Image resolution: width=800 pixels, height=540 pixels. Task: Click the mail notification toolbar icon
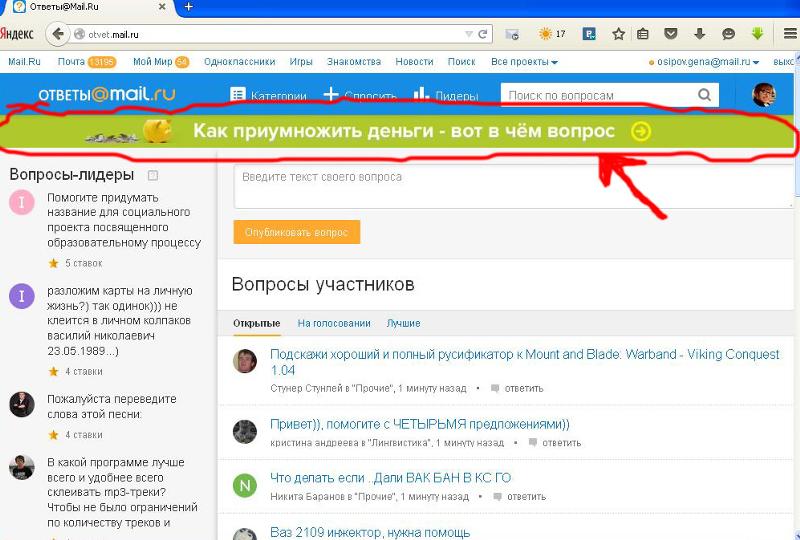click(512, 34)
